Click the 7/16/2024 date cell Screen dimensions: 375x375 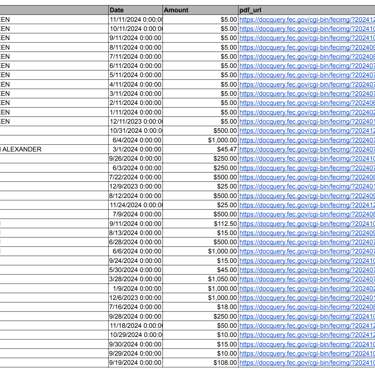pyautogui.click(x=136, y=307)
